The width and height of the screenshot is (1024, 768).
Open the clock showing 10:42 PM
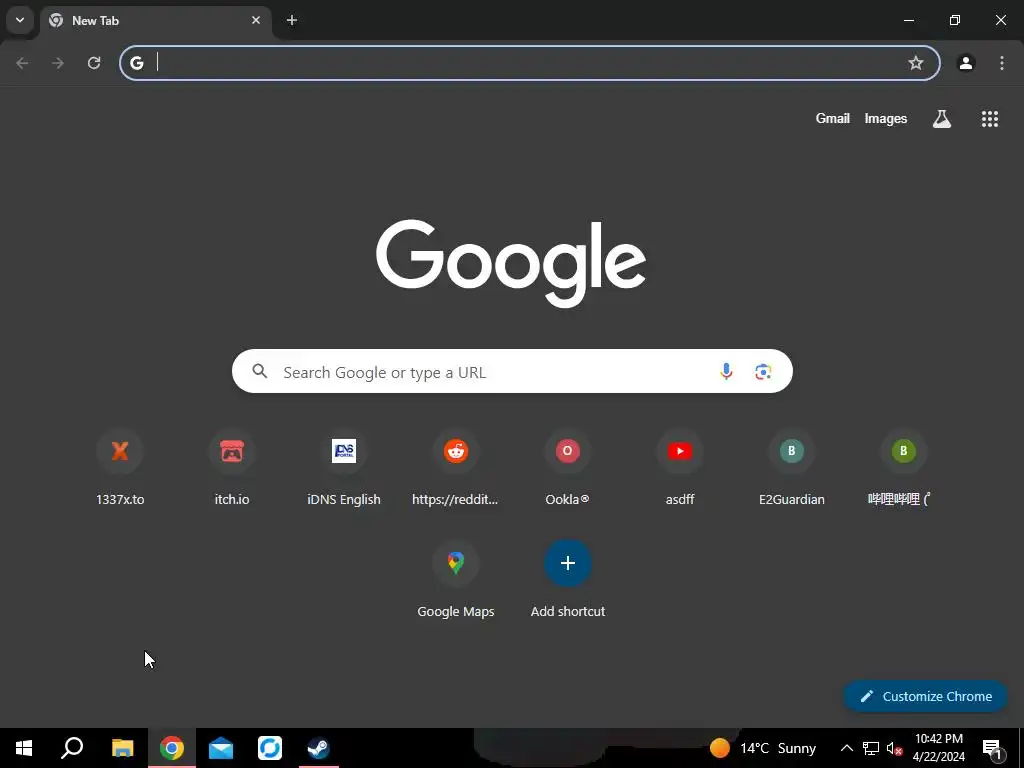tap(938, 748)
